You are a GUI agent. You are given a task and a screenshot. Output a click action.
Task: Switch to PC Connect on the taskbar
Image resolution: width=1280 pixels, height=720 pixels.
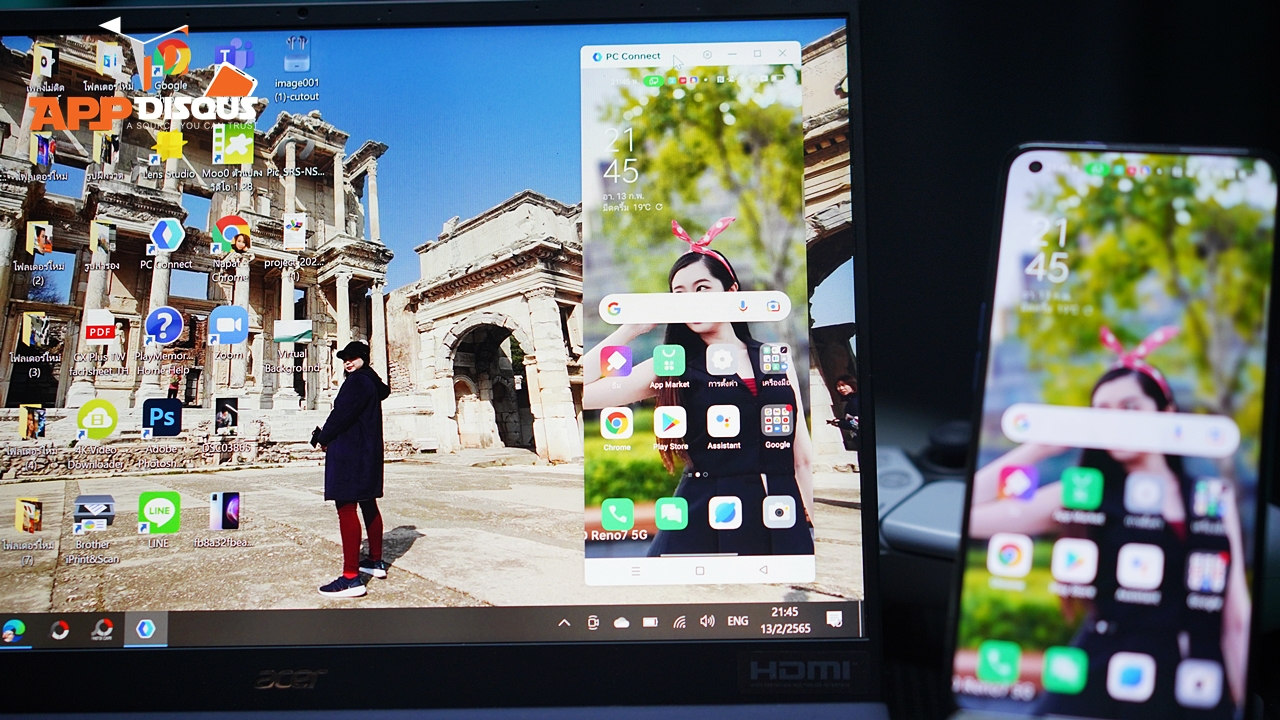point(146,629)
